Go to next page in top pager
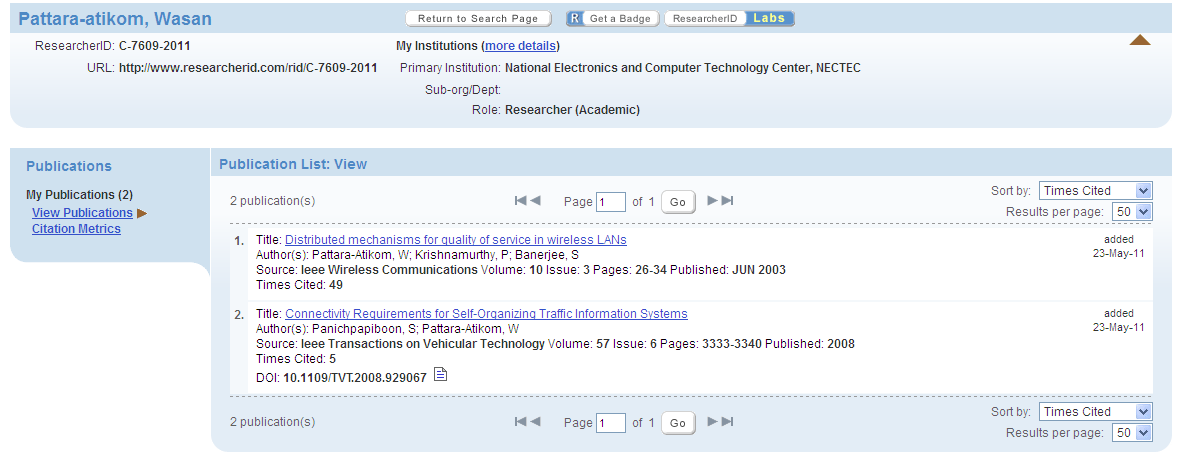Image resolution: width=1180 pixels, height=462 pixels. (713, 200)
